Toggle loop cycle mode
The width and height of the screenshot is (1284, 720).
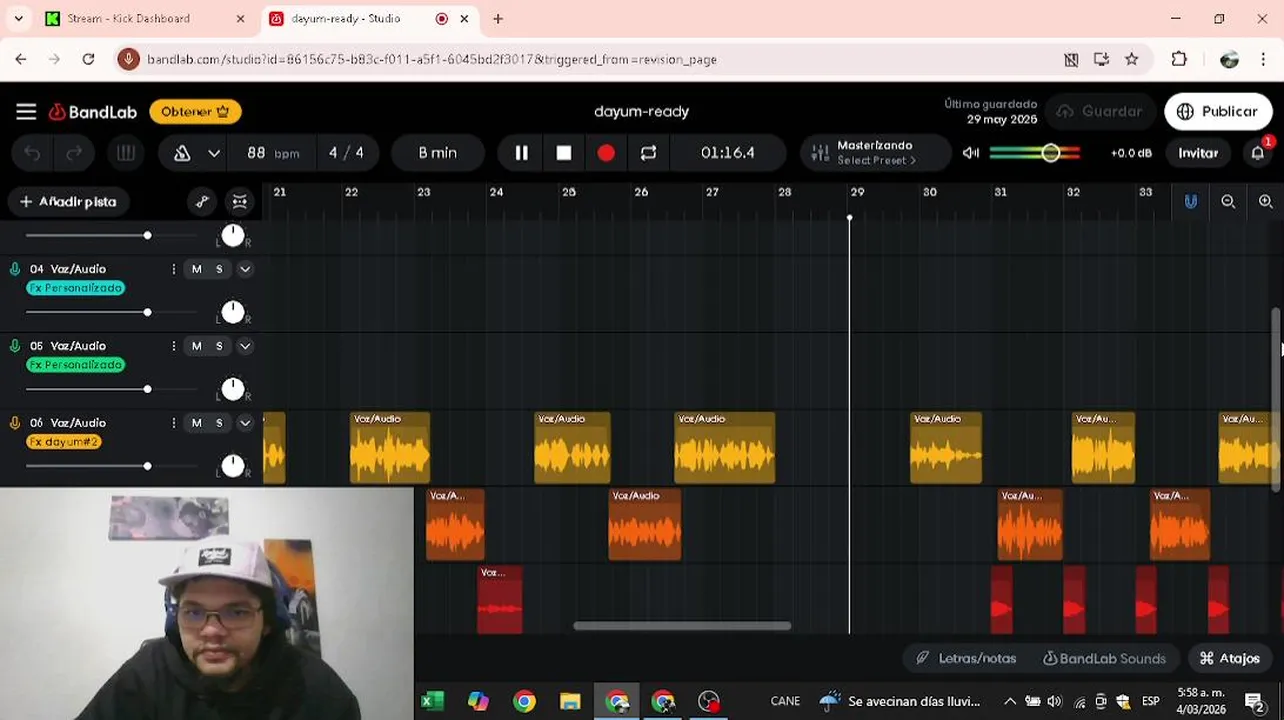point(648,153)
